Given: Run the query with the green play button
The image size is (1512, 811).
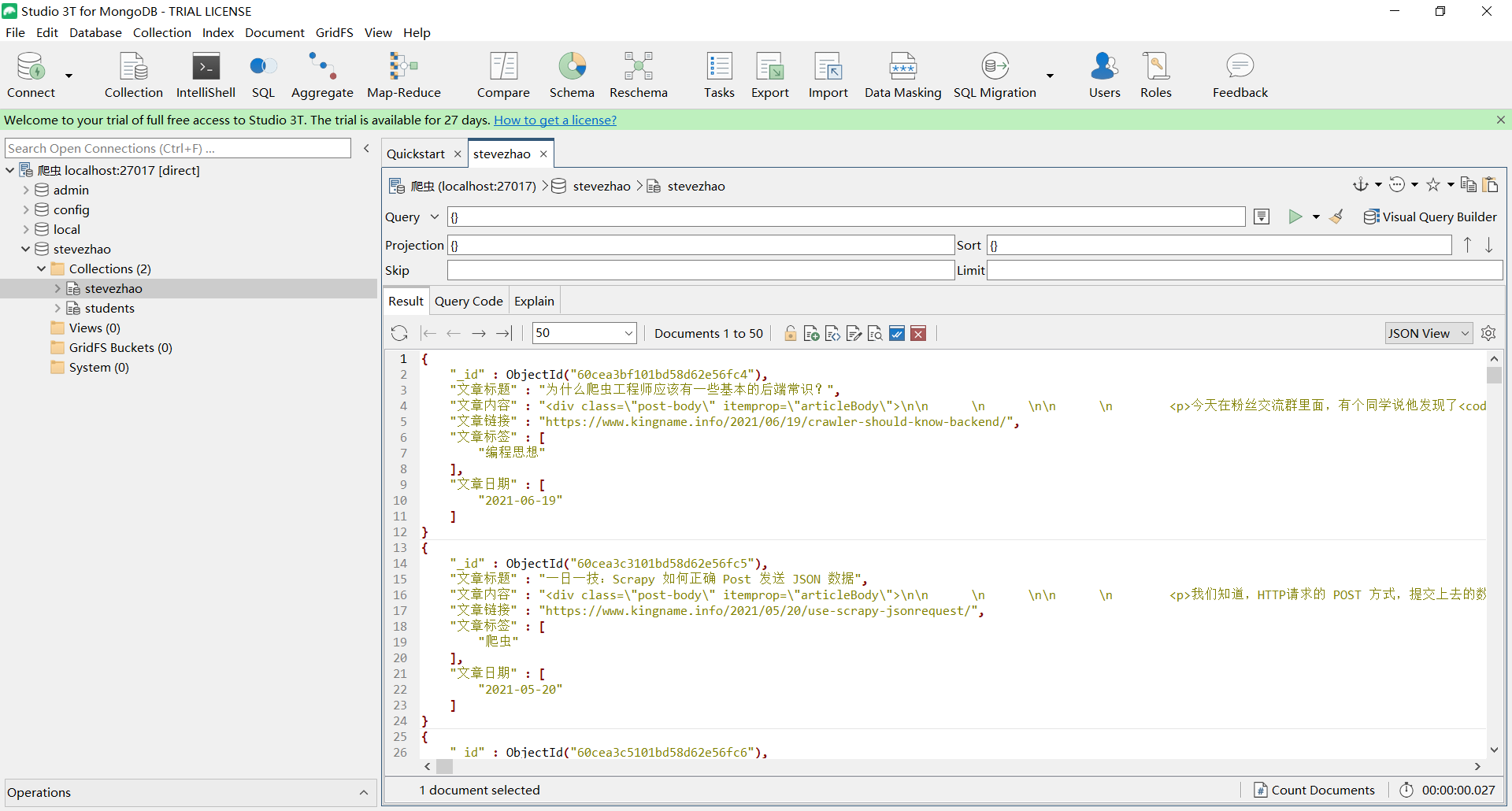Looking at the screenshot, I should pos(1295,217).
